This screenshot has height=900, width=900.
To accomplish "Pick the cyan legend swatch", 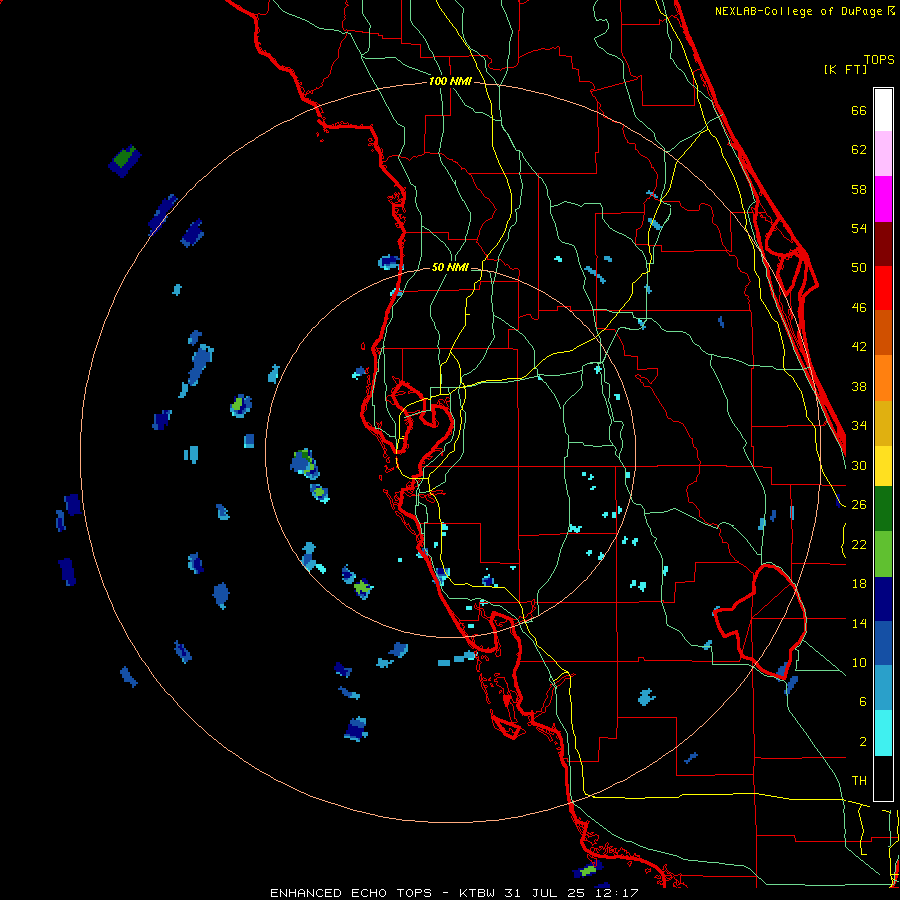I will (x=883, y=733).
